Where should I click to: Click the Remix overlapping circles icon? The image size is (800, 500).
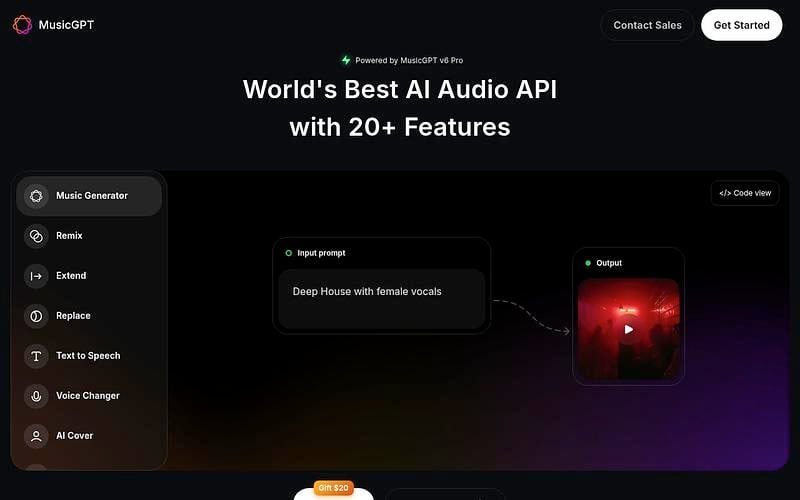[x=36, y=236]
